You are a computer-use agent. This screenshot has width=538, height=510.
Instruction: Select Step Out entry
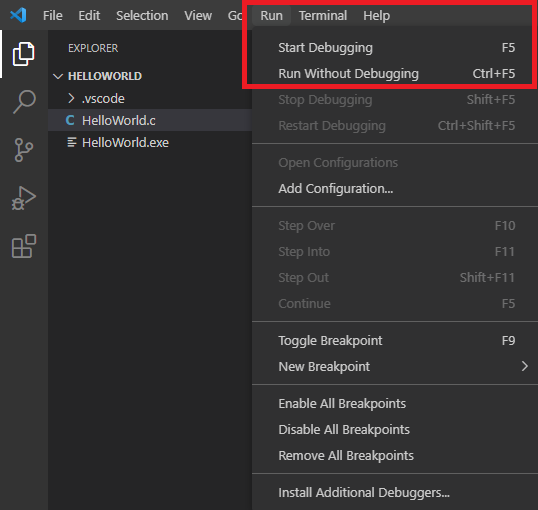click(x=396, y=277)
